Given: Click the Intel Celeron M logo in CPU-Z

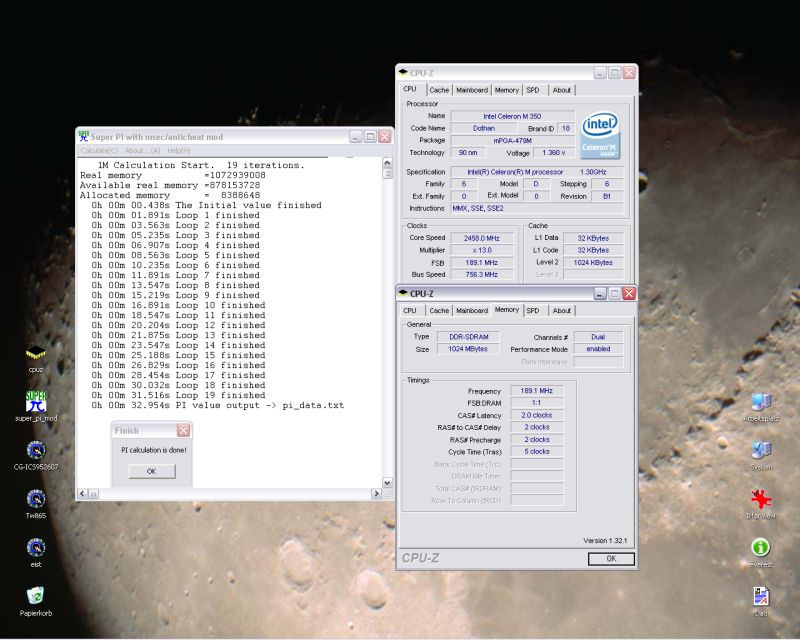Looking at the screenshot, I should point(601,135).
